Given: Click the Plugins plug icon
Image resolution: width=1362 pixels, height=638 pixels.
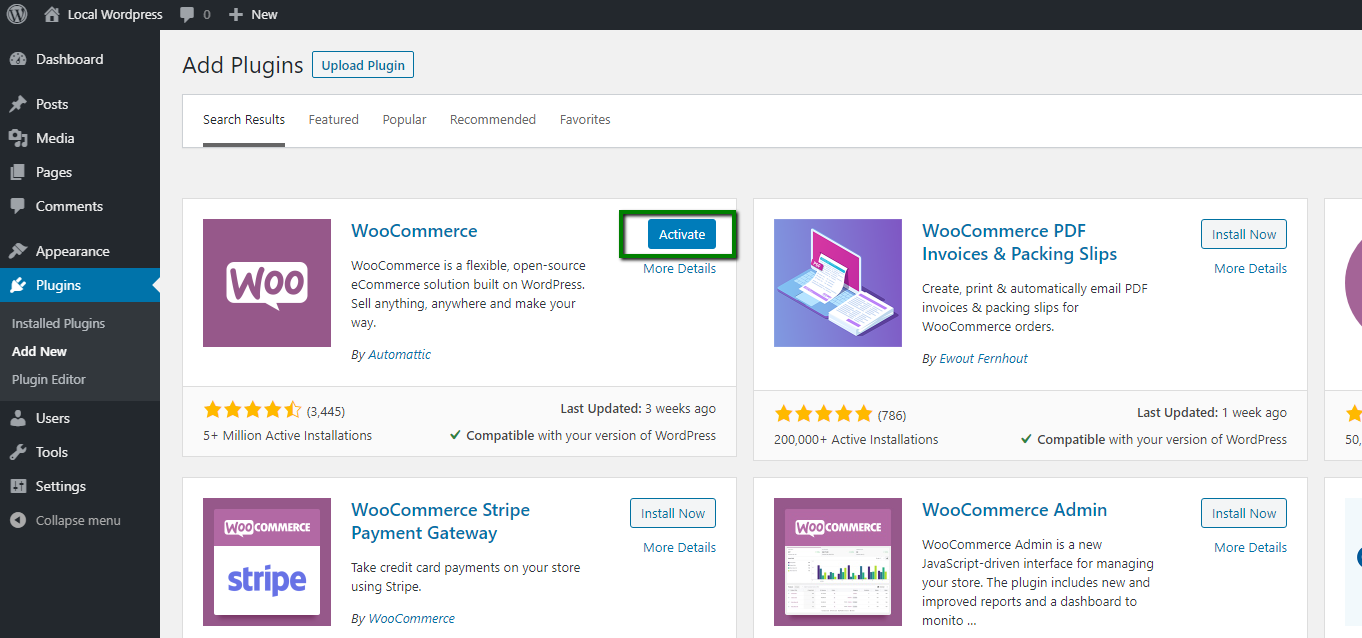Looking at the screenshot, I should click(x=18, y=285).
